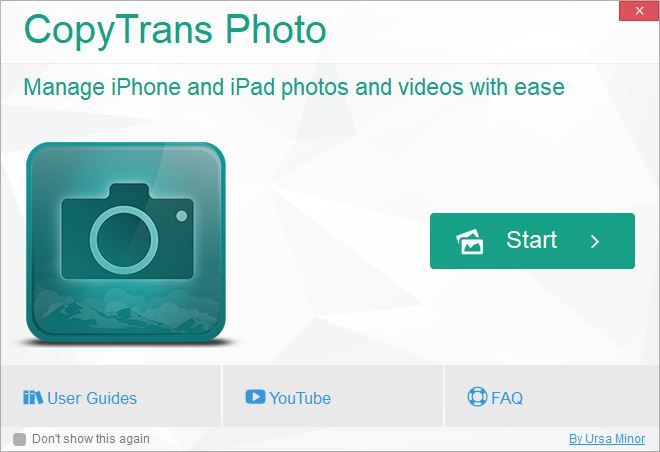Click the CopyTrans Photo title heading
This screenshot has height=452, width=660.
click(x=175, y=30)
